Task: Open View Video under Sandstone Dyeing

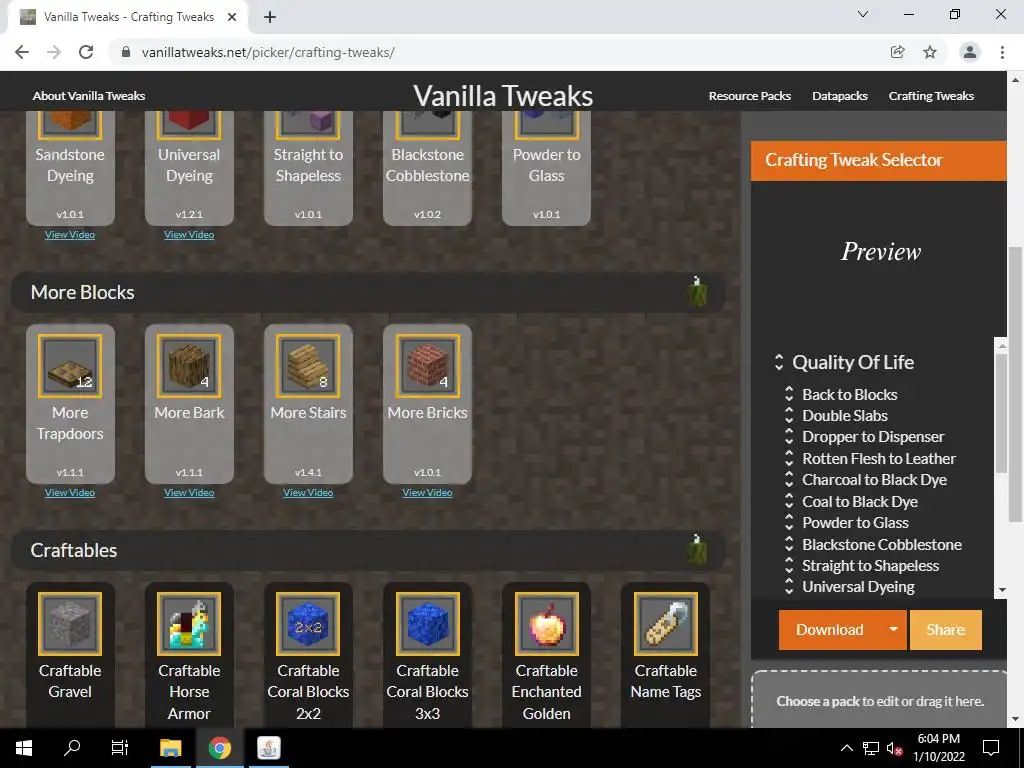Action: (70, 234)
